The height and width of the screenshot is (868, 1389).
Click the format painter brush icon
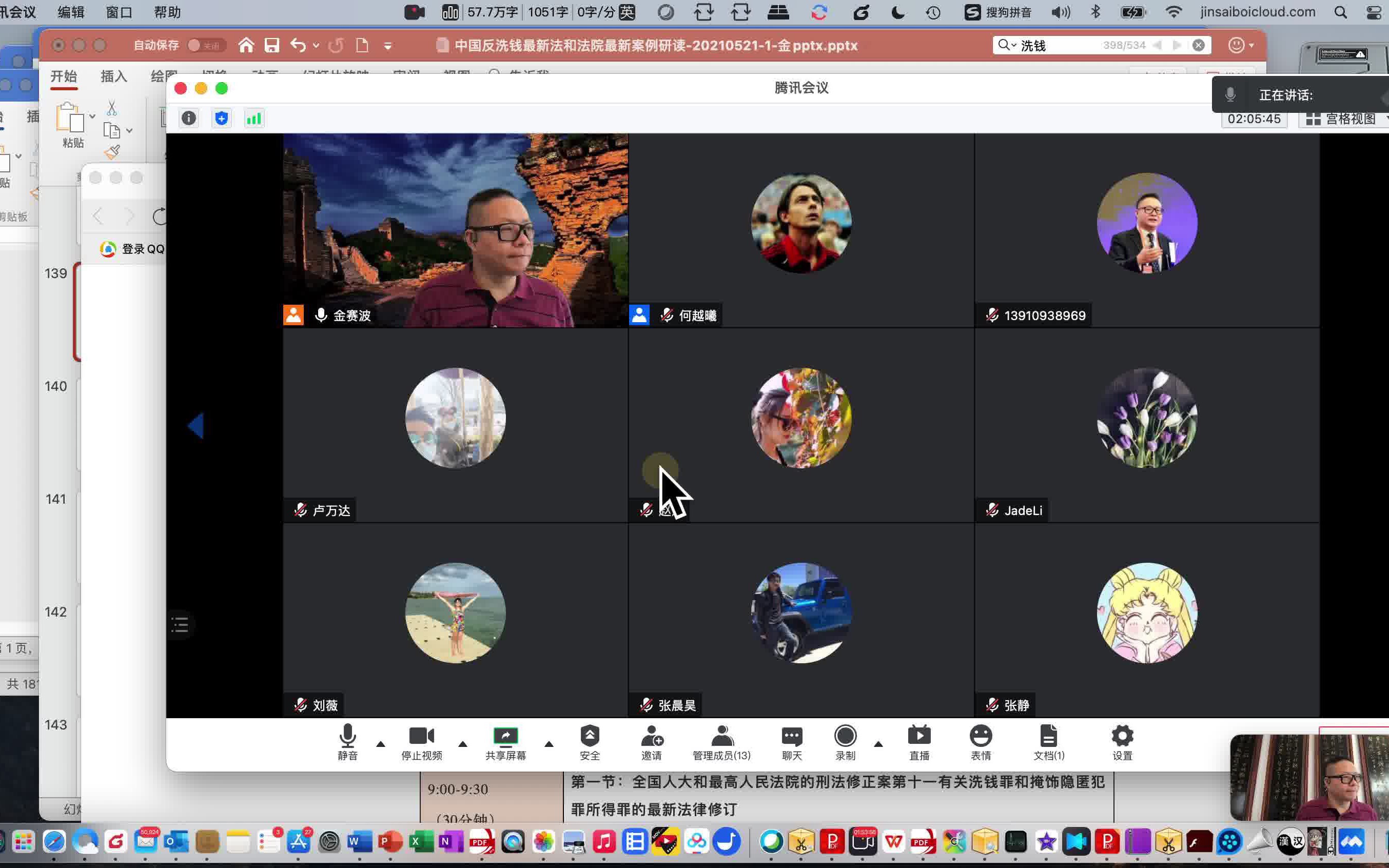click(112, 152)
